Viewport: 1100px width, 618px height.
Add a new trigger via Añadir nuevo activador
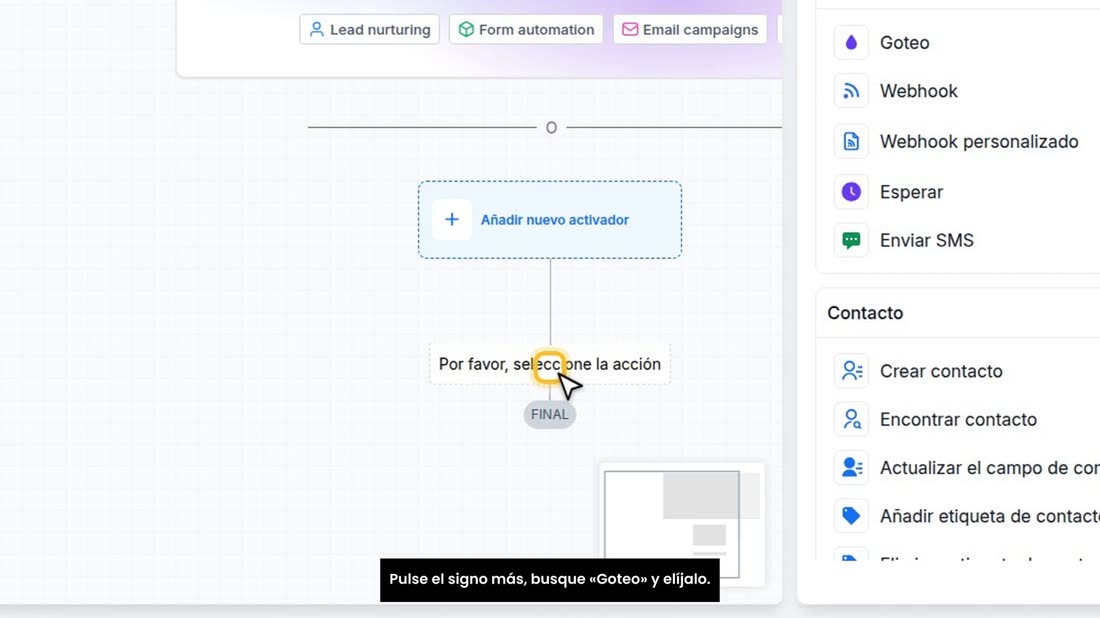point(550,220)
